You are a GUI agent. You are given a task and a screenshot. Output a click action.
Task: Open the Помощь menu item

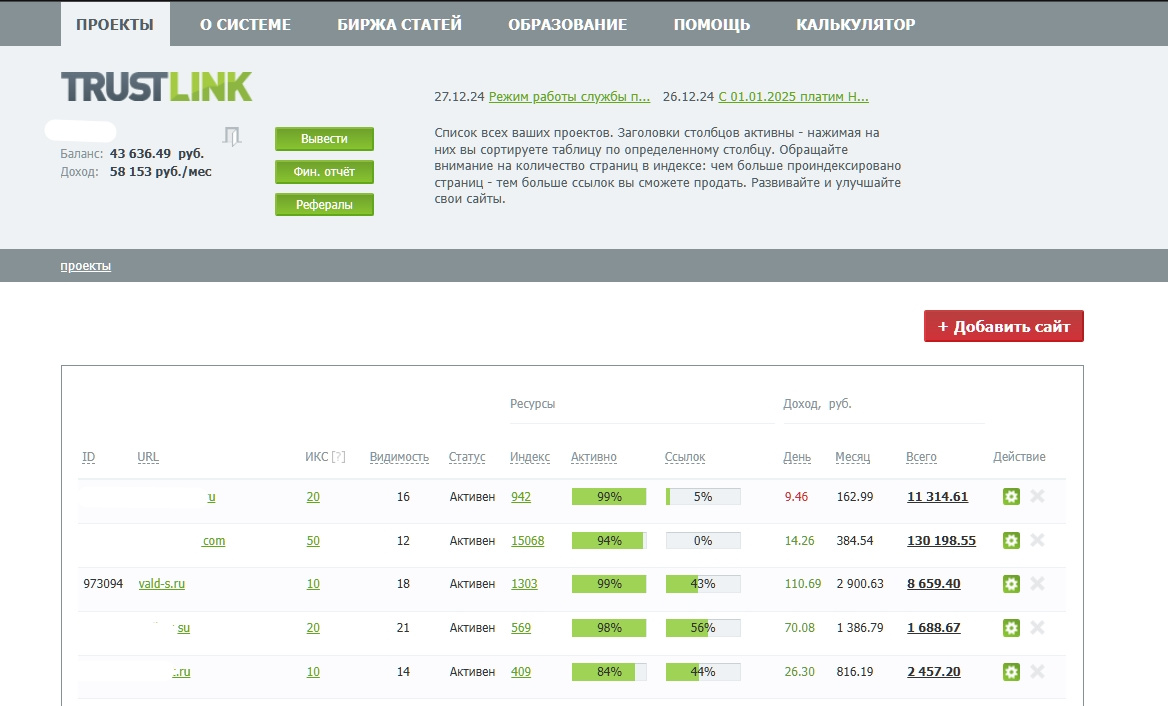[711, 24]
